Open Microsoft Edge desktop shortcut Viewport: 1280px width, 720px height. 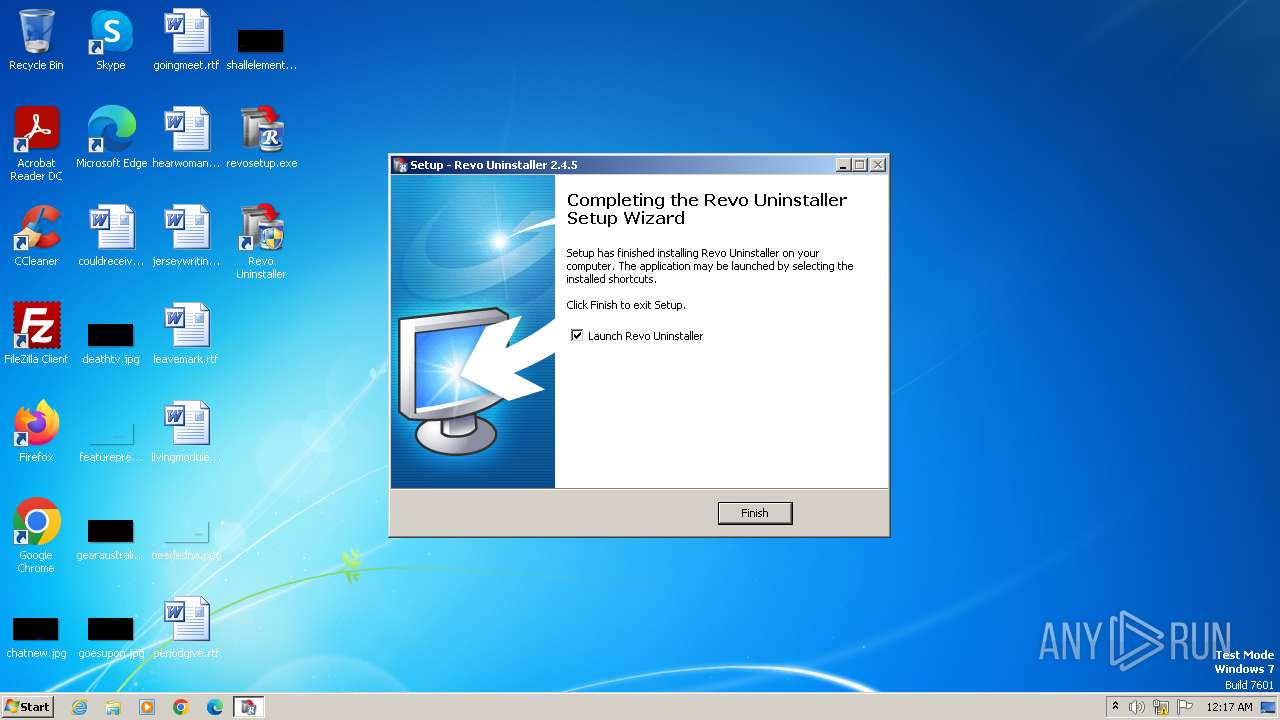[111, 138]
